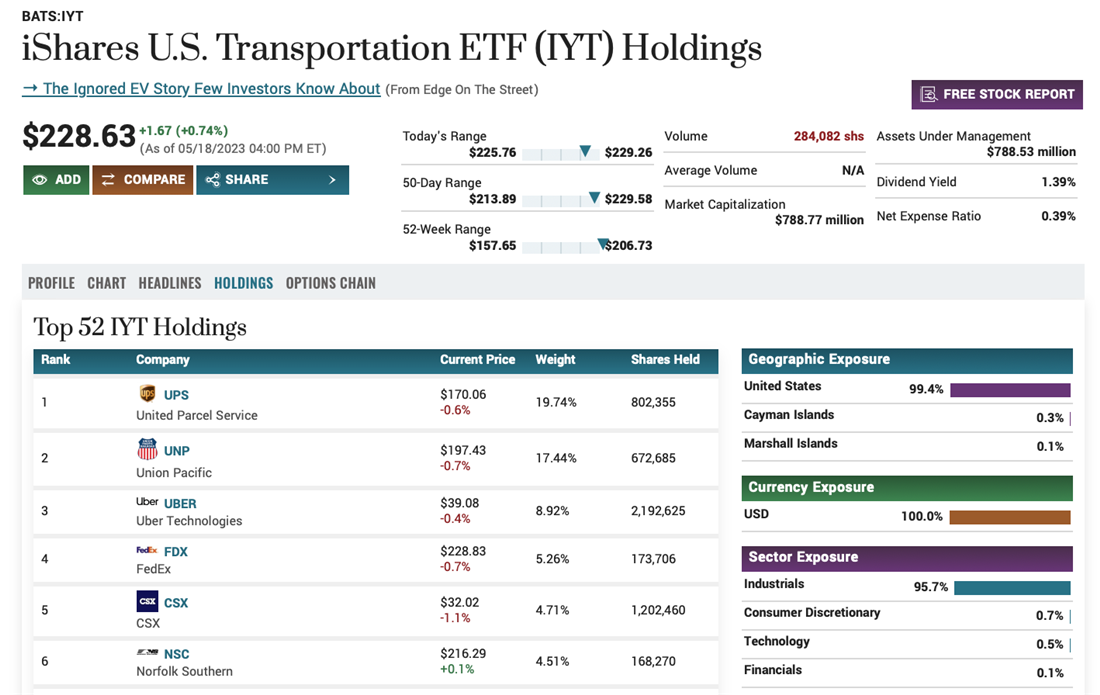This screenshot has width=1100, height=695.
Task: Expand the Share button arrow
Action: [x=332, y=180]
